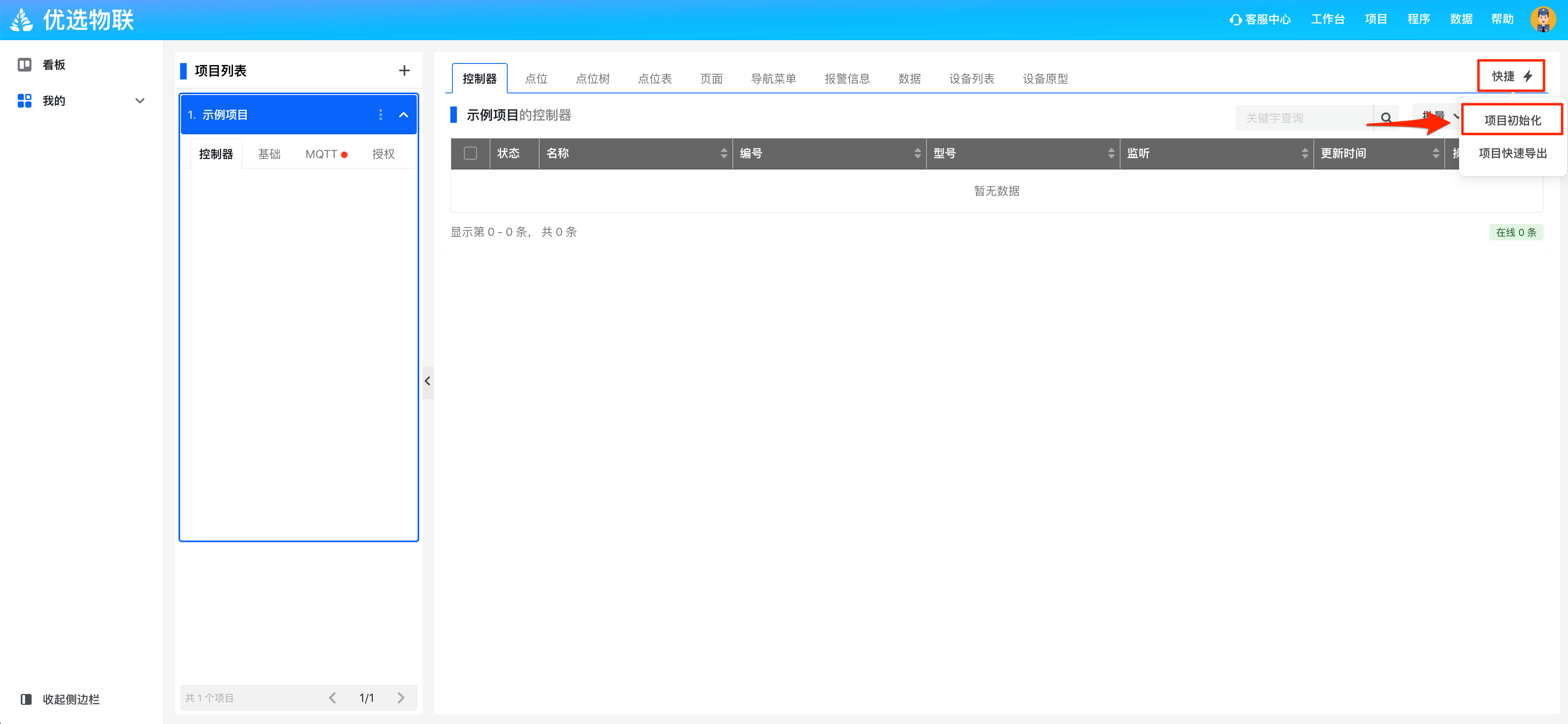Viewport: 1568px width, 724px height.
Task: Toggle the select-all checkbox in table header
Action: (x=470, y=154)
